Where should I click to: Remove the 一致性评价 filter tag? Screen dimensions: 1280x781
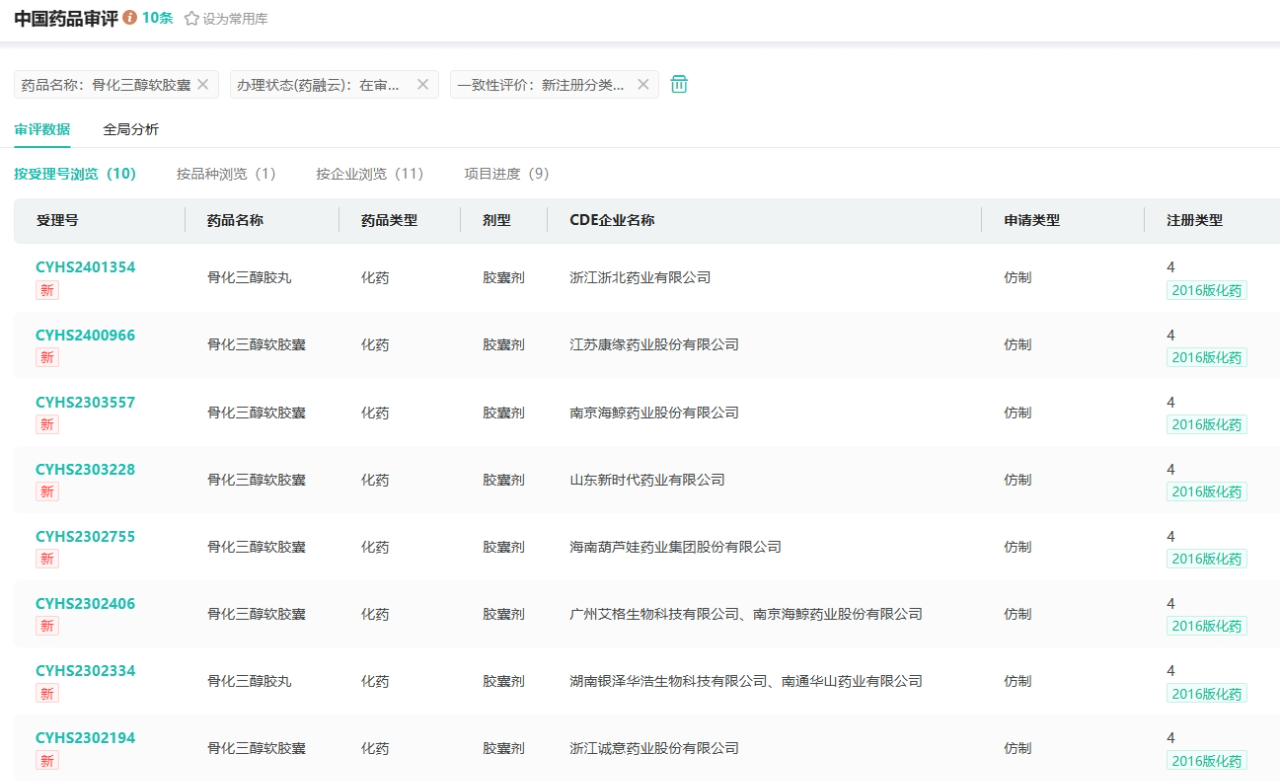(x=643, y=85)
